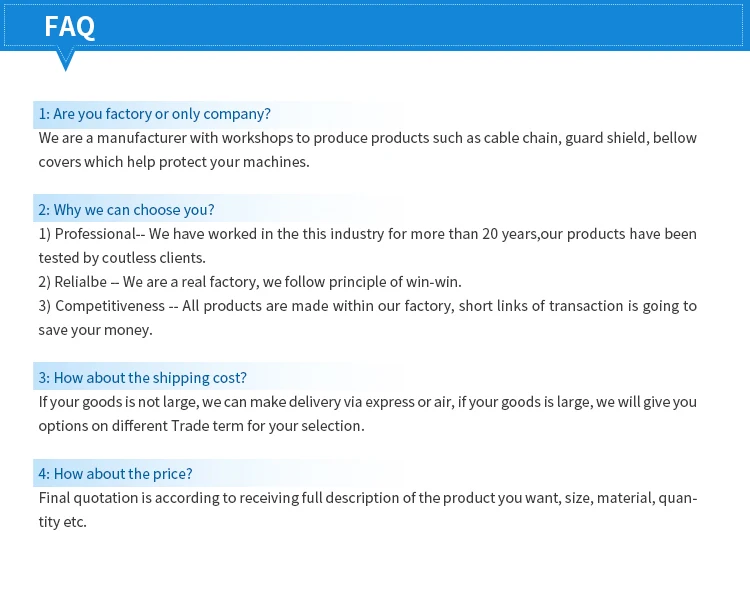This screenshot has width=750, height=592.
Task: Click the blue FAQ banner pointer arrow
Action: [x=66, y=60]
